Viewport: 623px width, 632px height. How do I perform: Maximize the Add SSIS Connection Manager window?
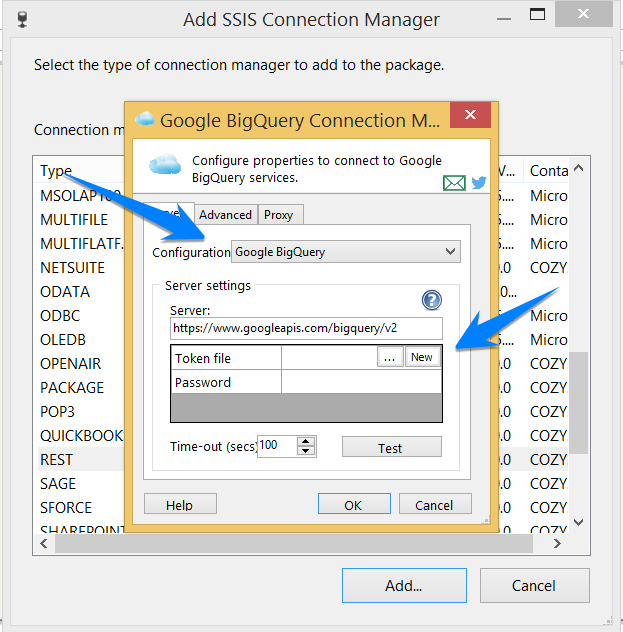(537, 15)
